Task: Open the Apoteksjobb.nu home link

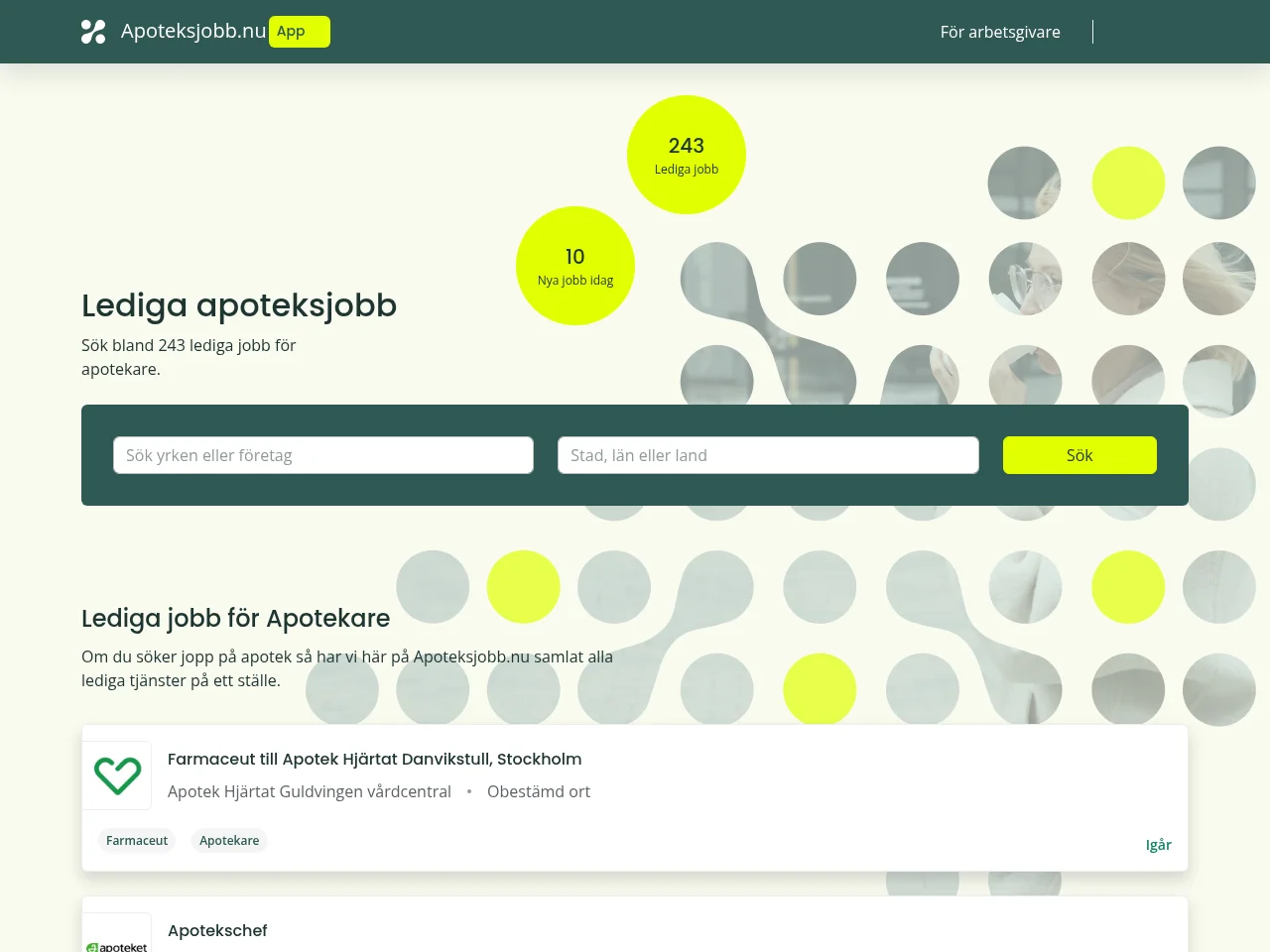Action: click(193, 31)
